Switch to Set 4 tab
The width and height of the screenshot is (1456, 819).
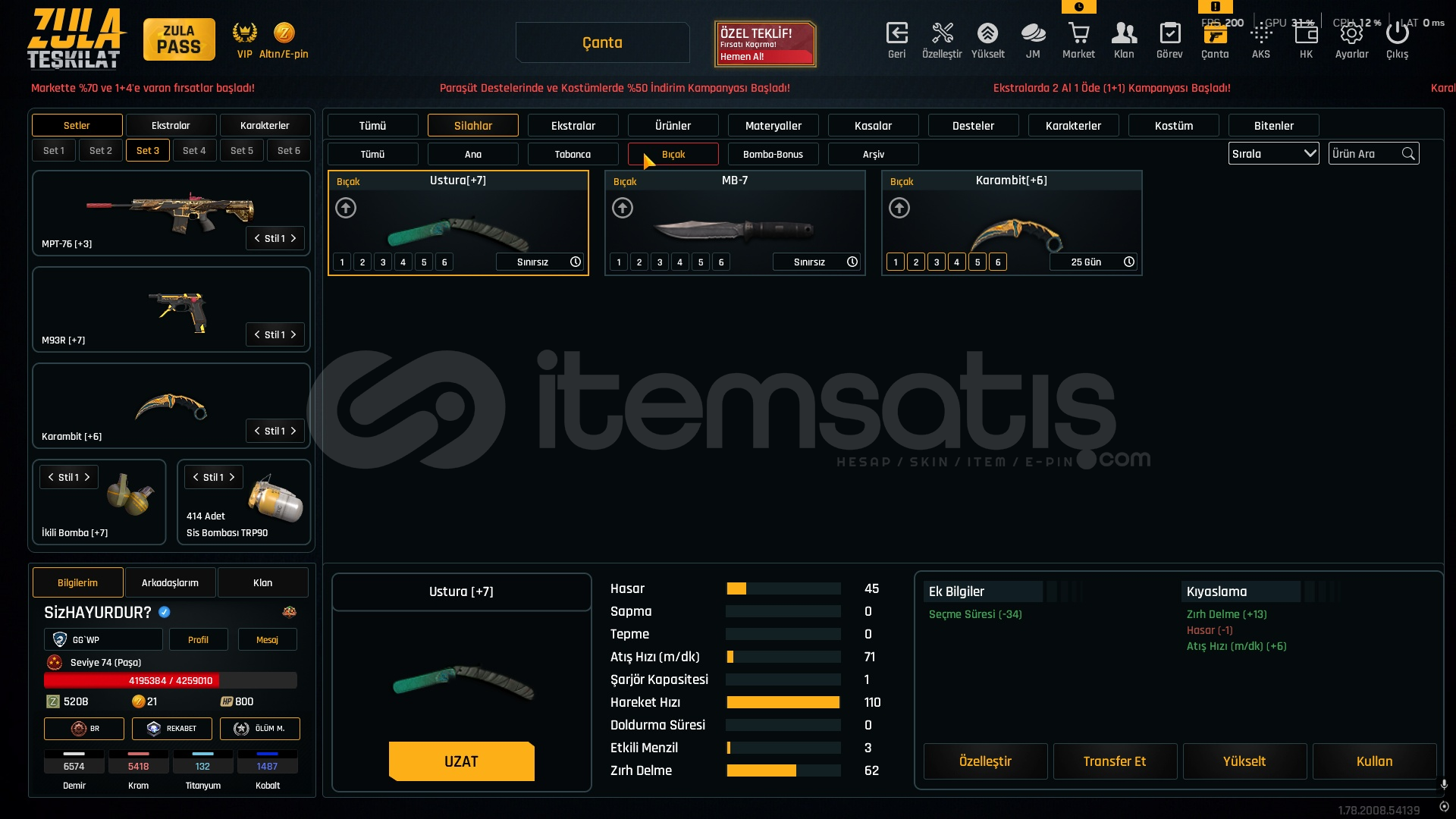194,151
